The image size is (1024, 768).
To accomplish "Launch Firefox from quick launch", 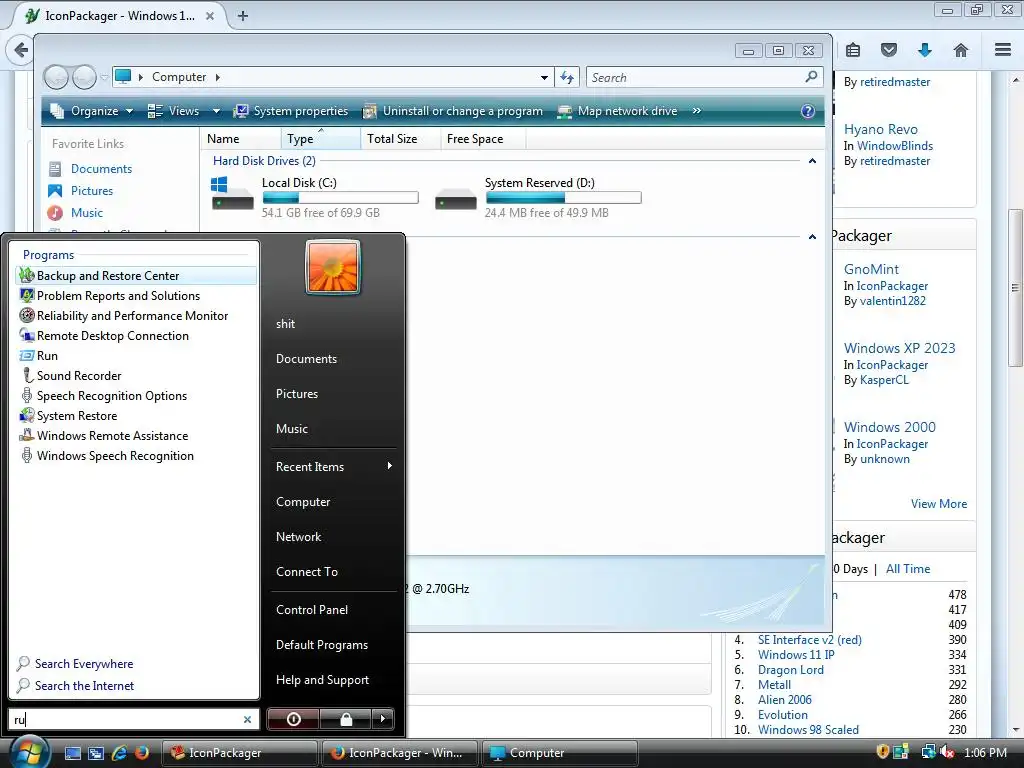I will (x=142, y=753).
